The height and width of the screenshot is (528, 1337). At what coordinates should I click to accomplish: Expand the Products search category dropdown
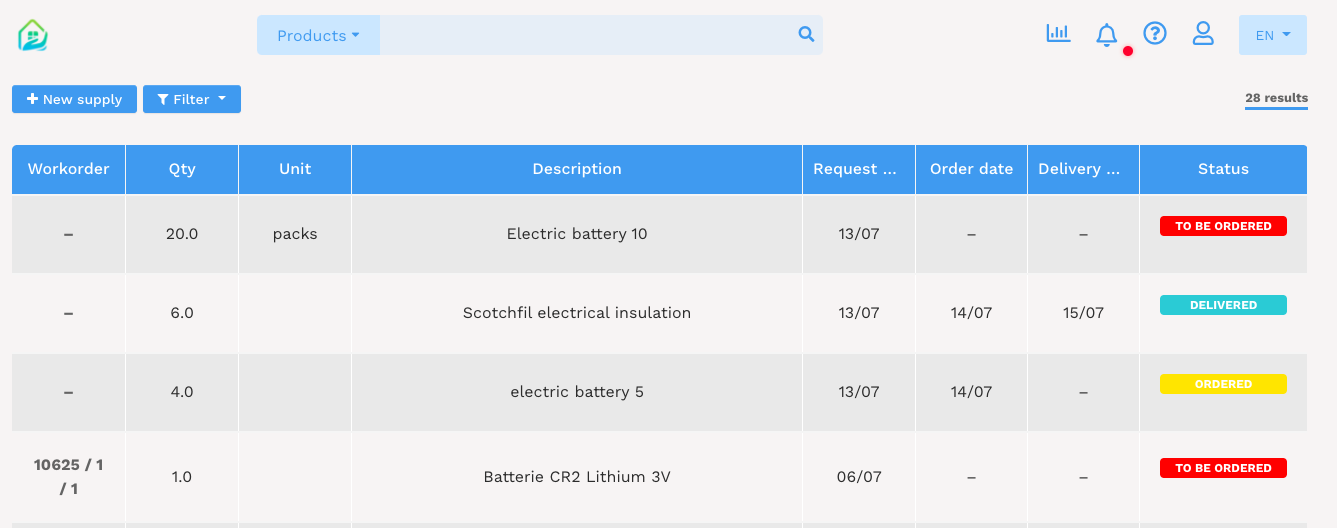(x=318, y=35)
